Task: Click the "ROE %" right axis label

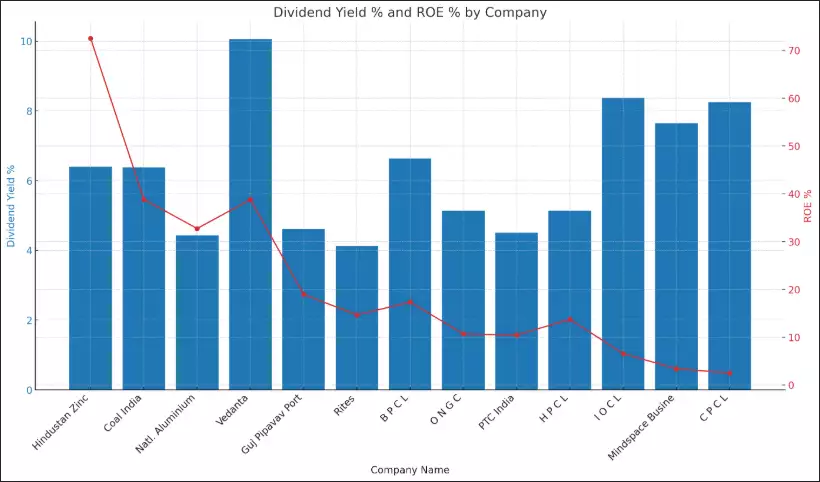Action: (x=808, y=205)
